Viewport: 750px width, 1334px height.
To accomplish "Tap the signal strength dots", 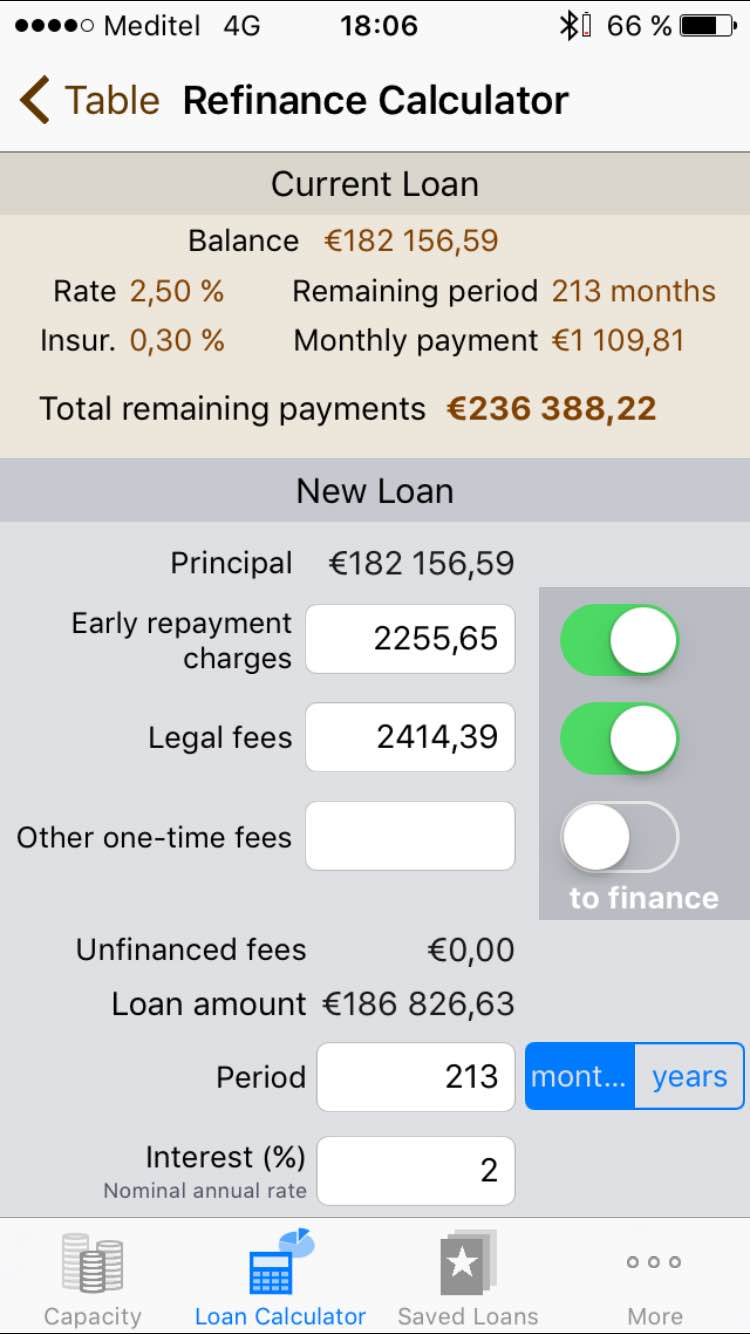I will pos(54,26).
